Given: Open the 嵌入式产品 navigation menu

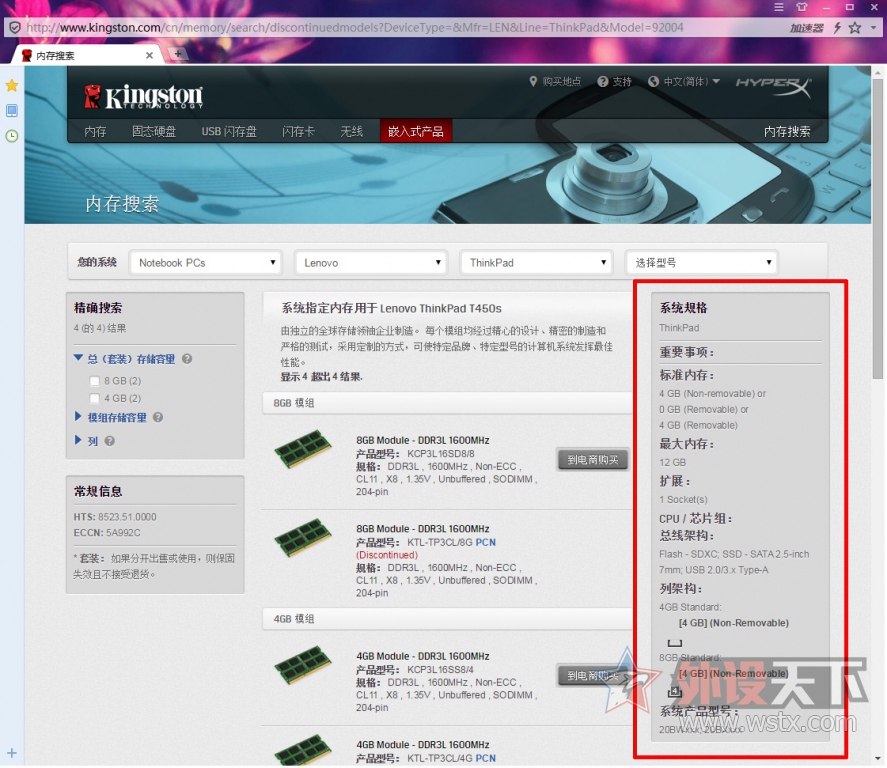Looking at the screenshot, I should coord(416,131).
